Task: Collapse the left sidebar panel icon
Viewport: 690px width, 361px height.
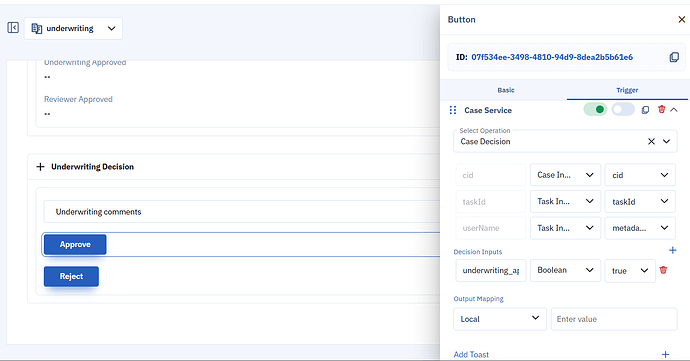Action: click(13, 28)
